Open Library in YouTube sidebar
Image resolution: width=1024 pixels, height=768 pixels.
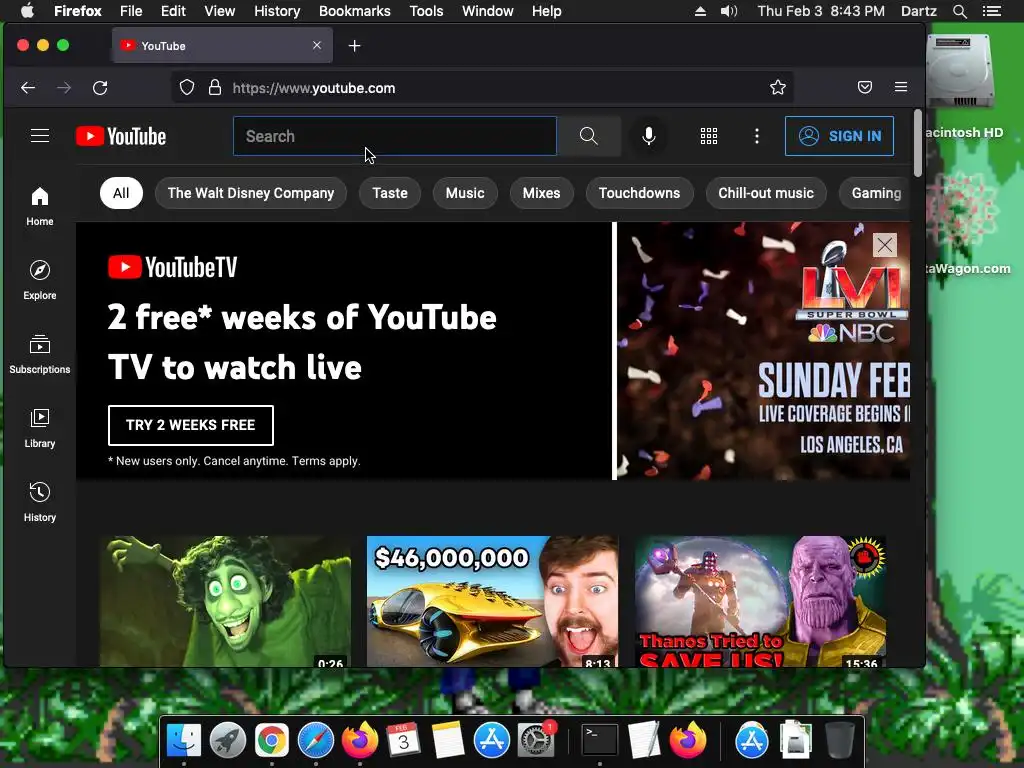point(40,428)
